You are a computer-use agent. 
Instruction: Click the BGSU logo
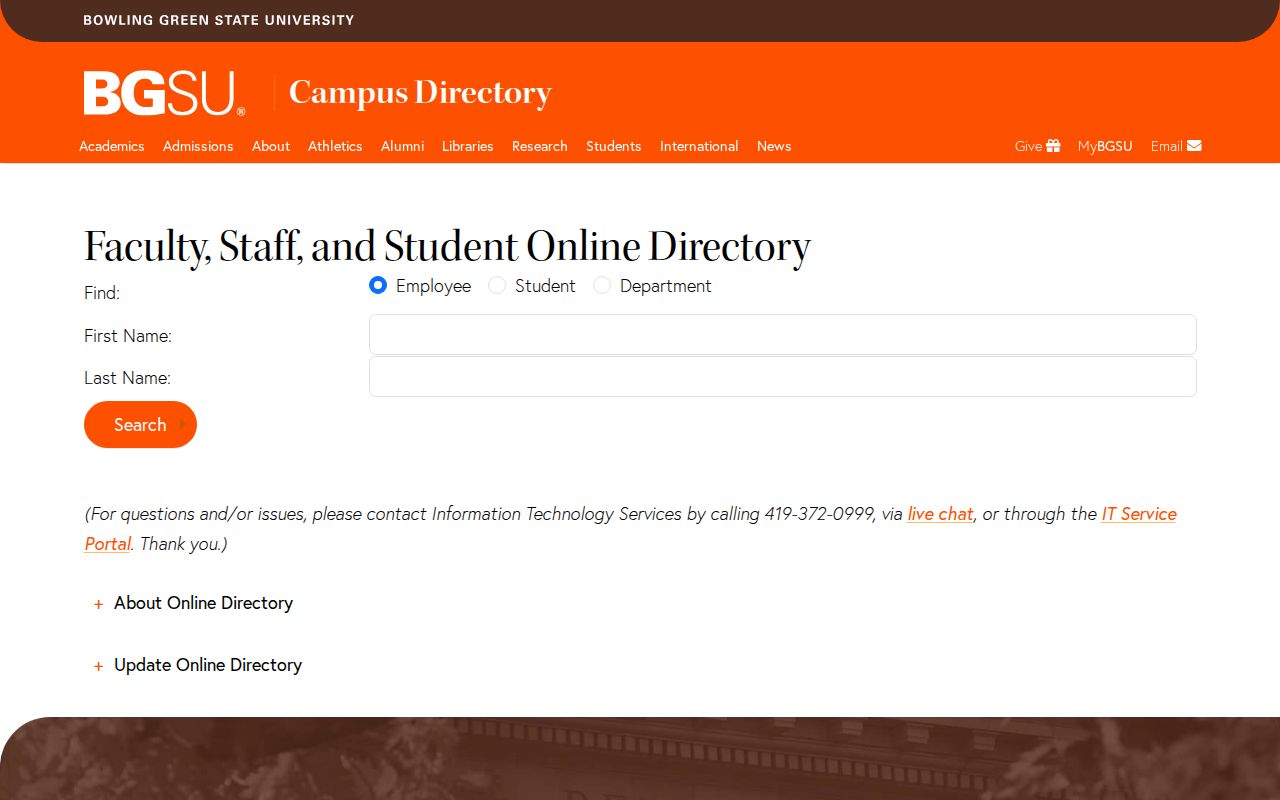(164, 93)
